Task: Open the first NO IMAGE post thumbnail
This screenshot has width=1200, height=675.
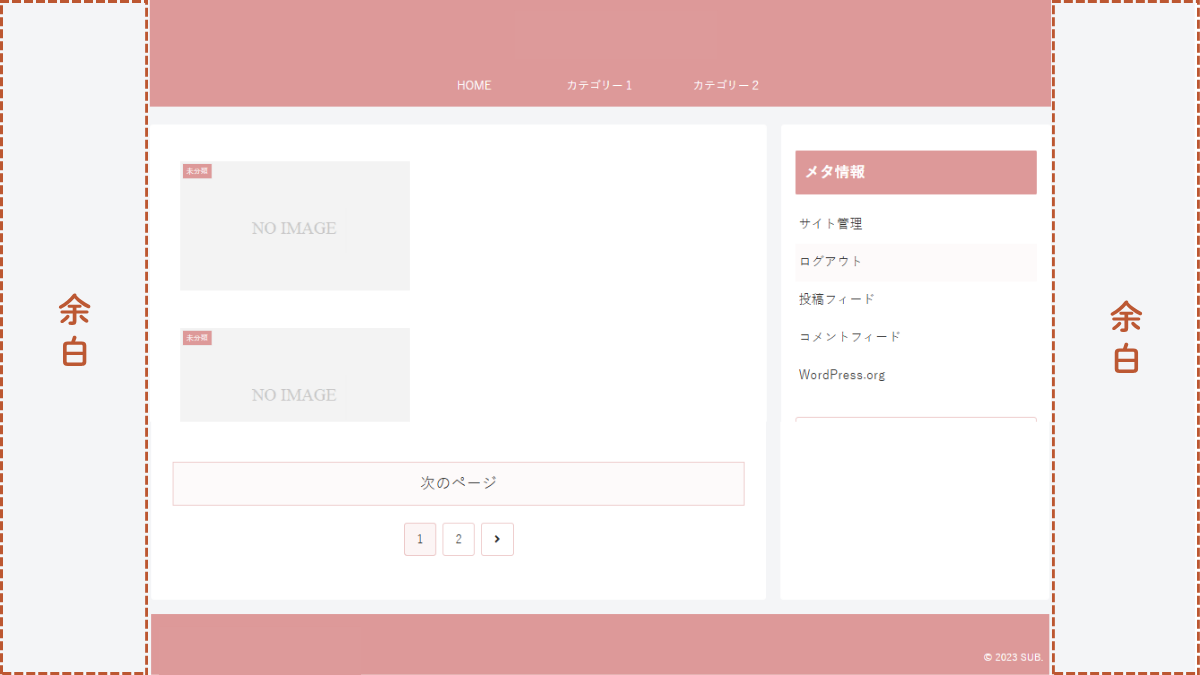Action: pyautogui.click(x=295, y=228)
